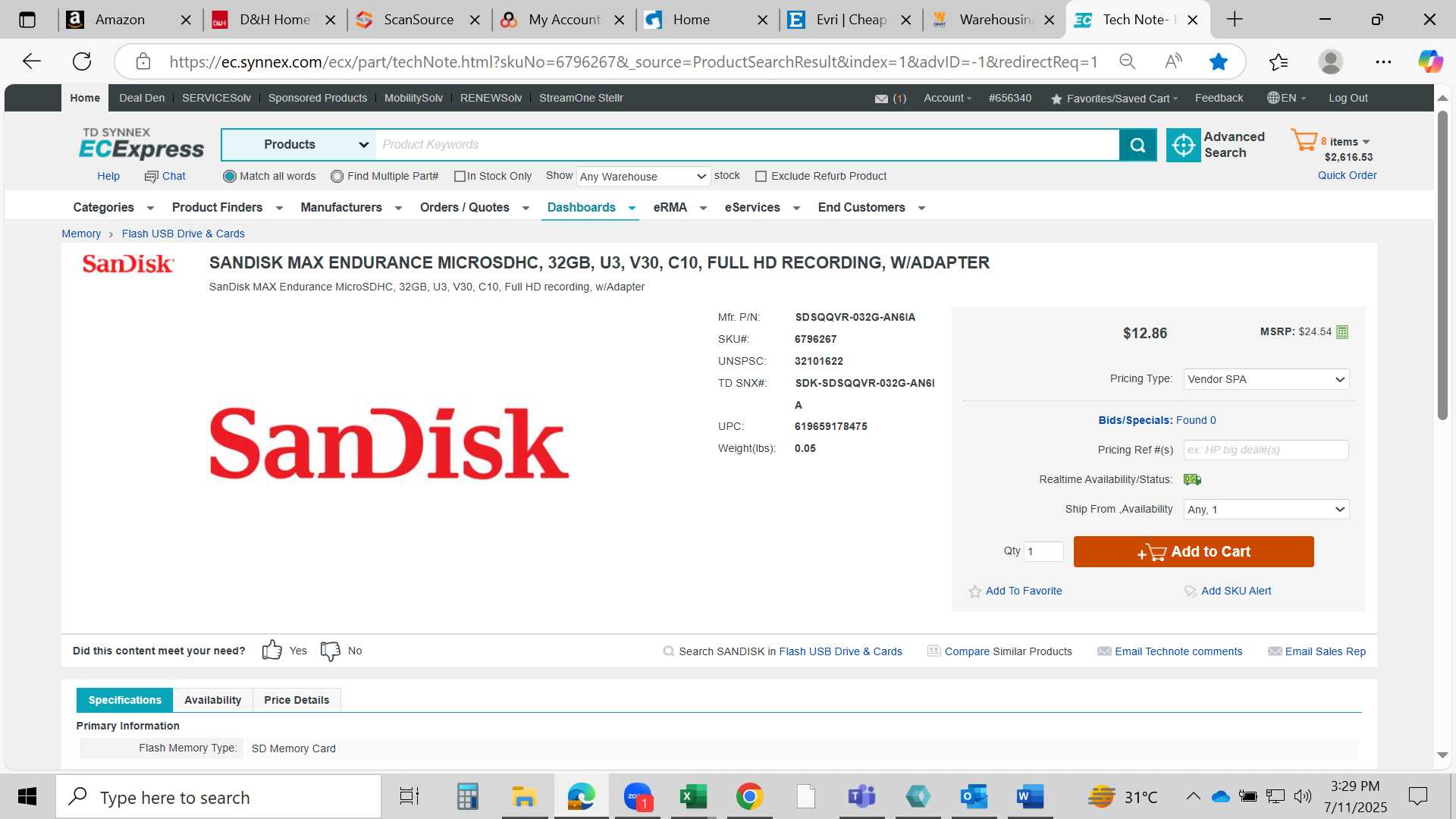Click the Feedback link
The image size is (1456, 819).
(1219, 98)
